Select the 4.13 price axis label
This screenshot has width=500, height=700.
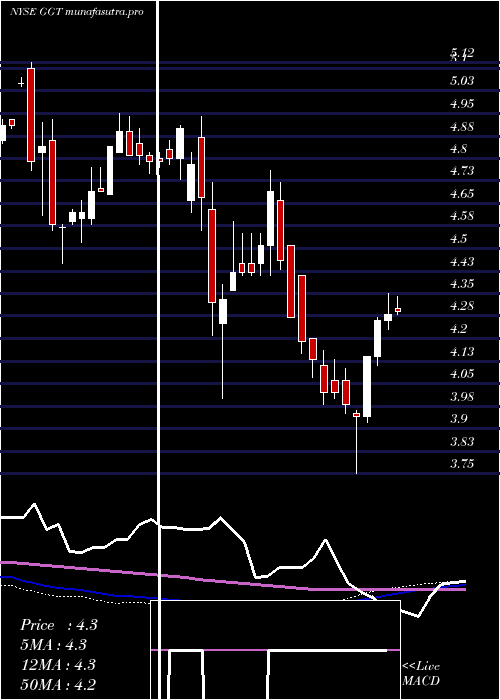[462, 352]
